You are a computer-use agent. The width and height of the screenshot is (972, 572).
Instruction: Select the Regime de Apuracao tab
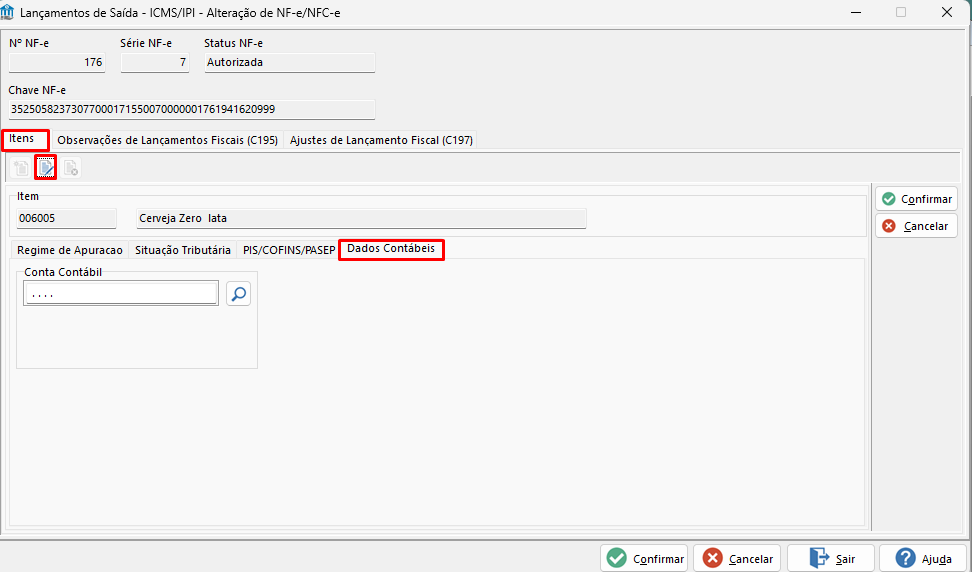click(x=69, y=250)
